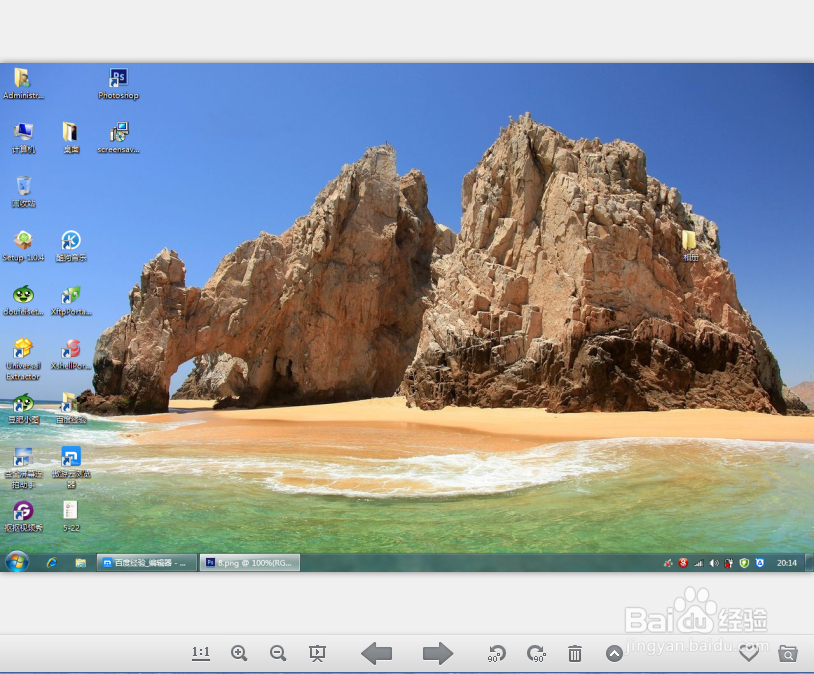Switch to the 百度经验_编辑器 taskbar window
This screenshot has width=814, height=674.
coord(147,562)
